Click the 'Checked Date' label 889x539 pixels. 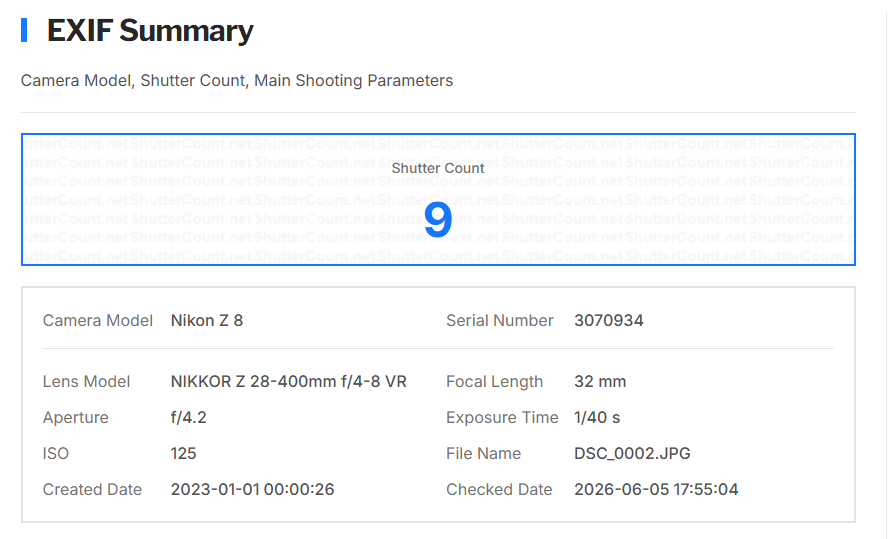click(x=499, y=490)
